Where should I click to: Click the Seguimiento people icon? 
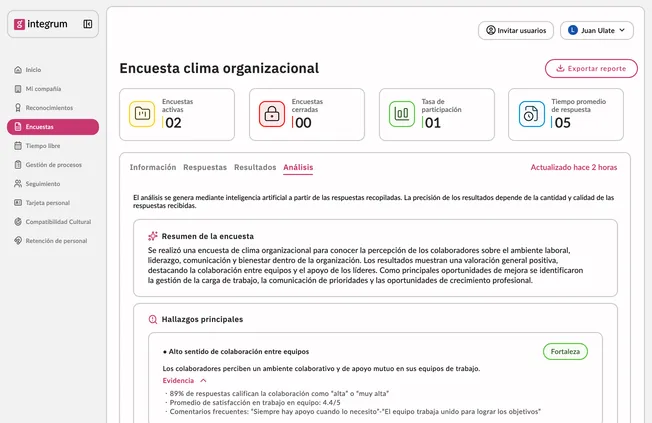coord(18,184)
